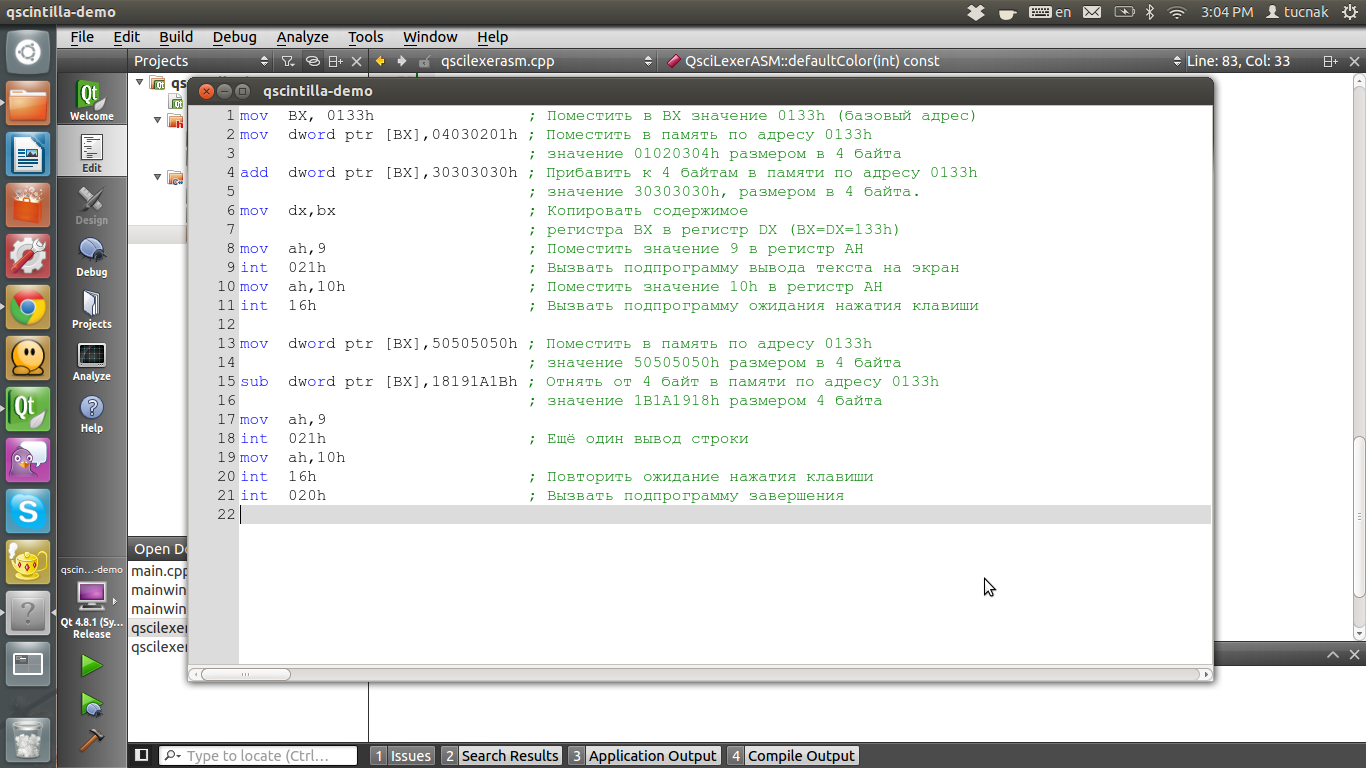
Task: Click the 'sub' instruction on line 15
Action: (254, 382)
